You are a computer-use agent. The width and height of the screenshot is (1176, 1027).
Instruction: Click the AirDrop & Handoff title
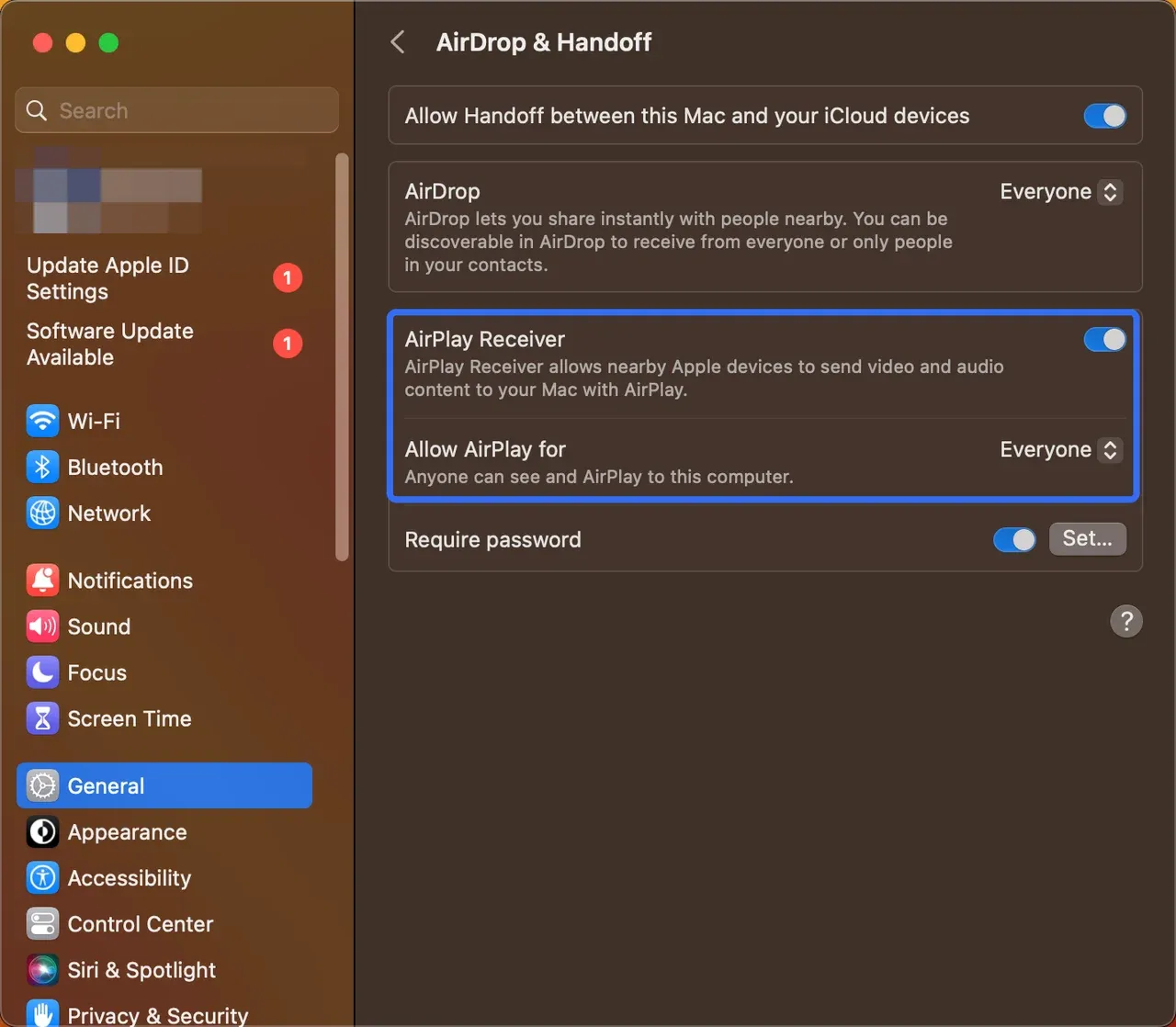(x=544, y=42)
